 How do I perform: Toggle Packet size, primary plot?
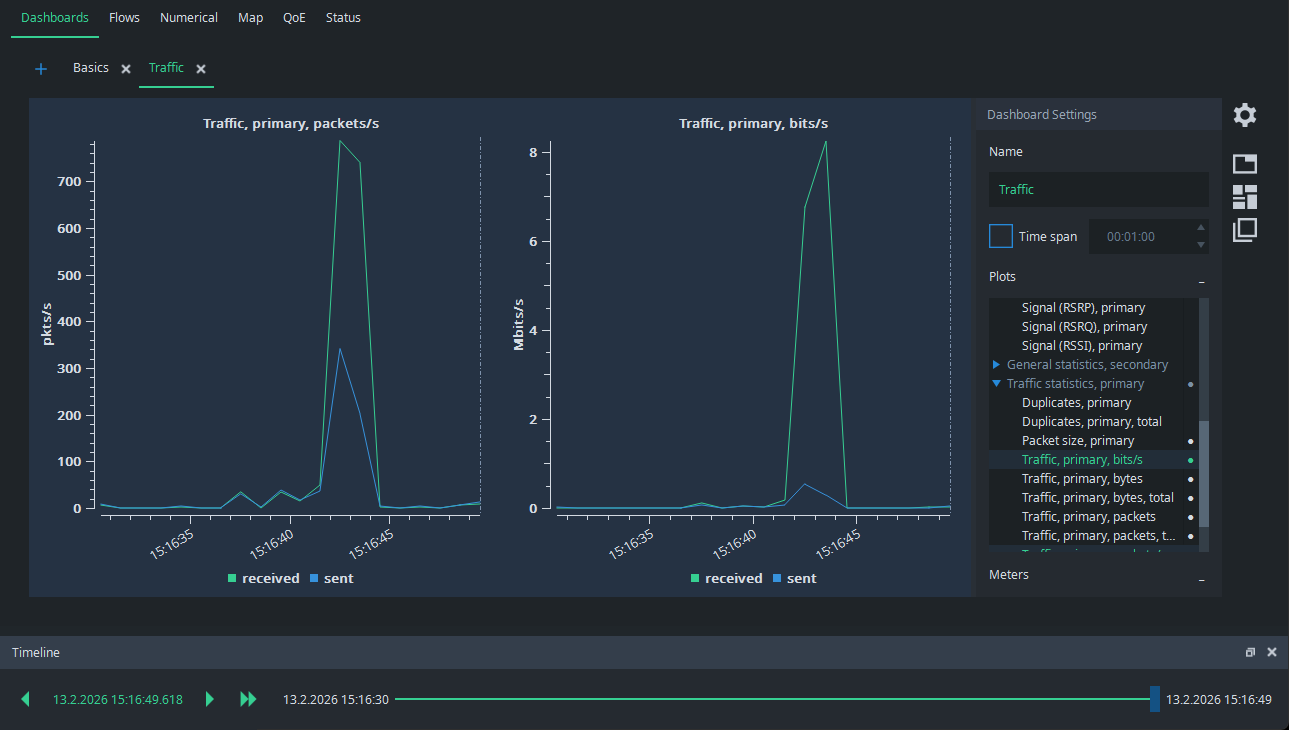[x=1078, y=441]
